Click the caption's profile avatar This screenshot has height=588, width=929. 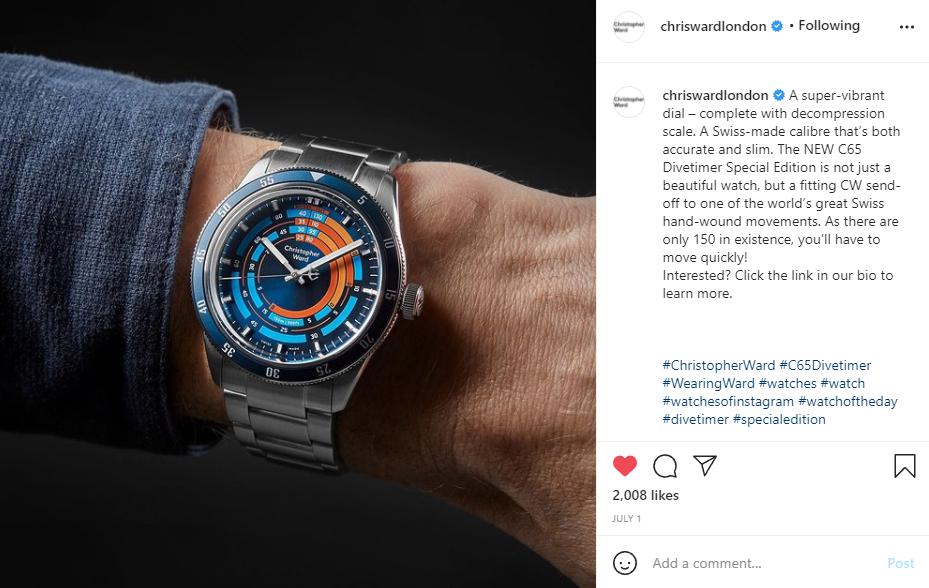coord(629,102)
